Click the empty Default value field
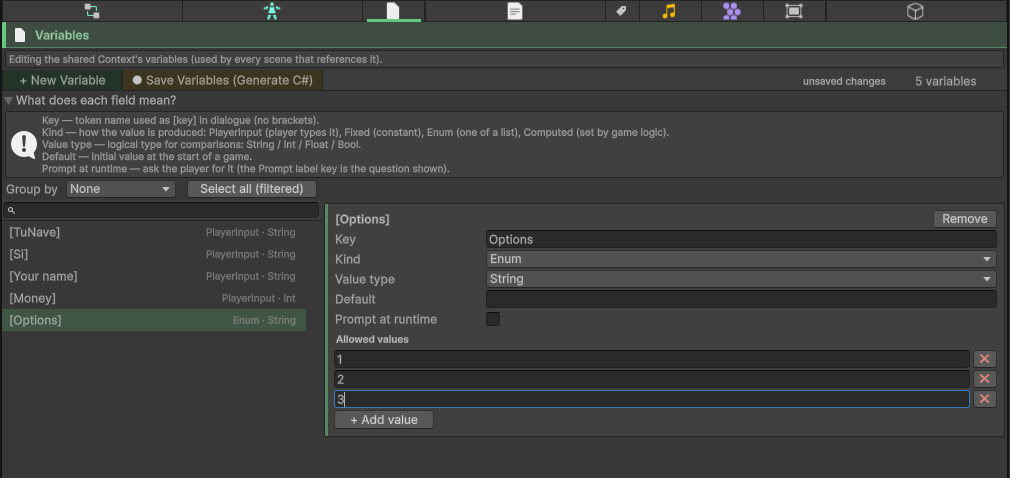Screen dimensions: 1010x478 click(x=741, y=299)
